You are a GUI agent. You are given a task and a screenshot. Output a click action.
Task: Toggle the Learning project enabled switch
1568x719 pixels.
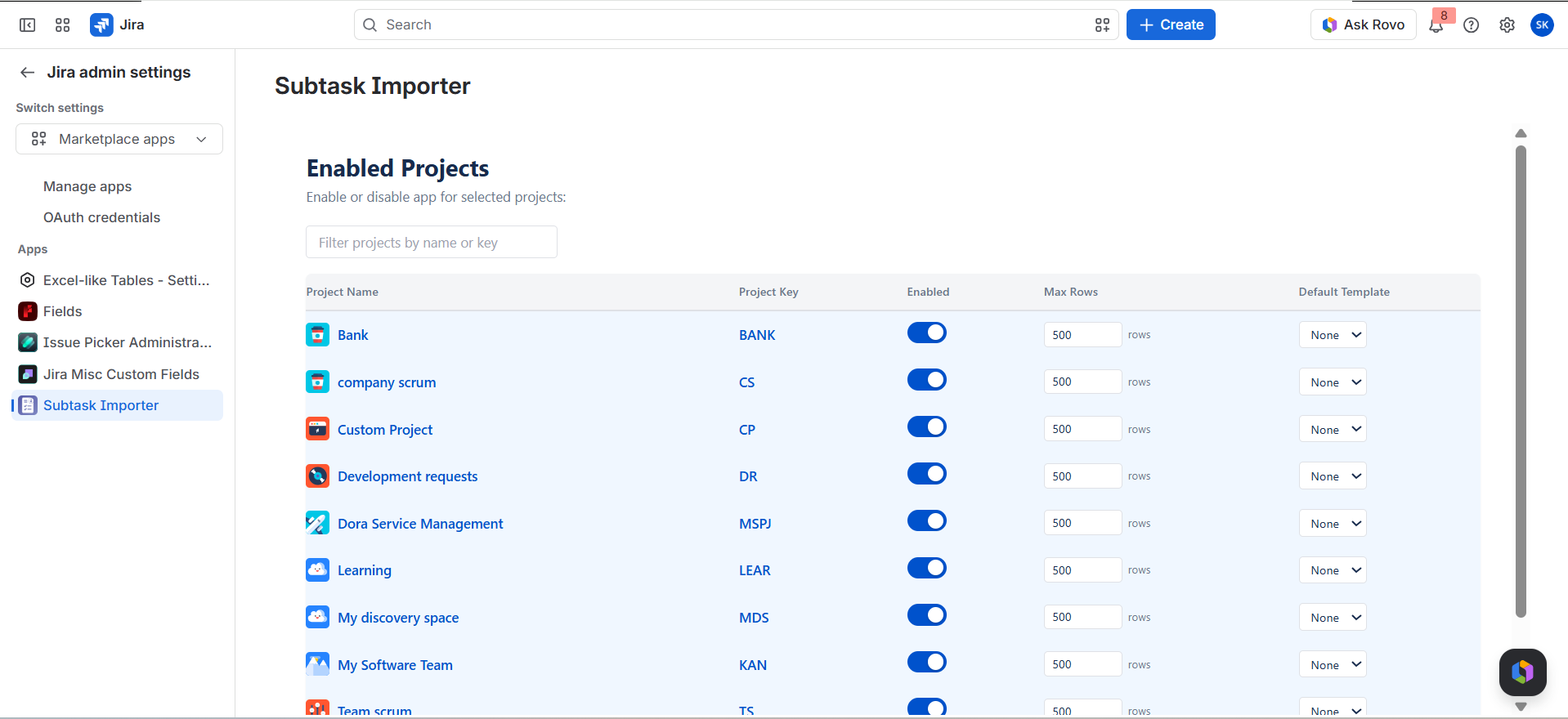point(927,568)
